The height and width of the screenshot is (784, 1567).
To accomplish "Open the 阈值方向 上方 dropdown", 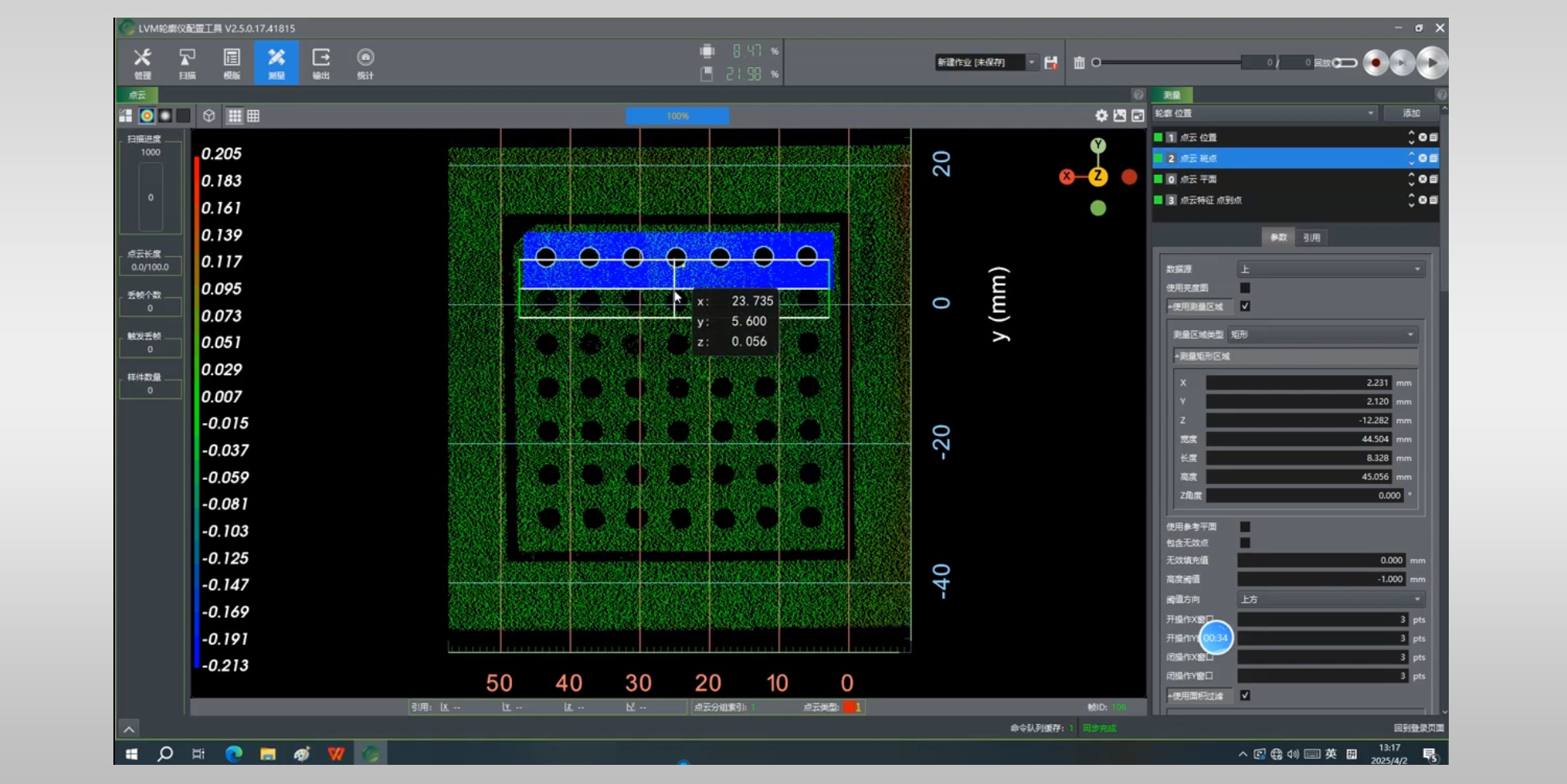I will (x=1330, y=599).
